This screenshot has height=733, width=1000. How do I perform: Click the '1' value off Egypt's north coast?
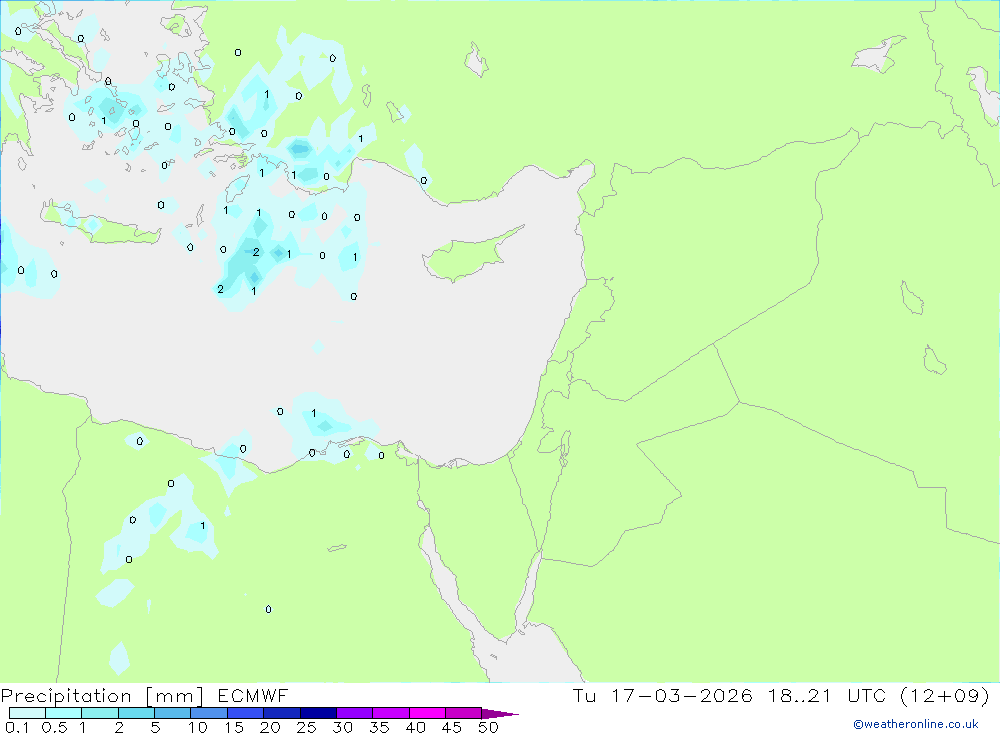coord(314,413)
